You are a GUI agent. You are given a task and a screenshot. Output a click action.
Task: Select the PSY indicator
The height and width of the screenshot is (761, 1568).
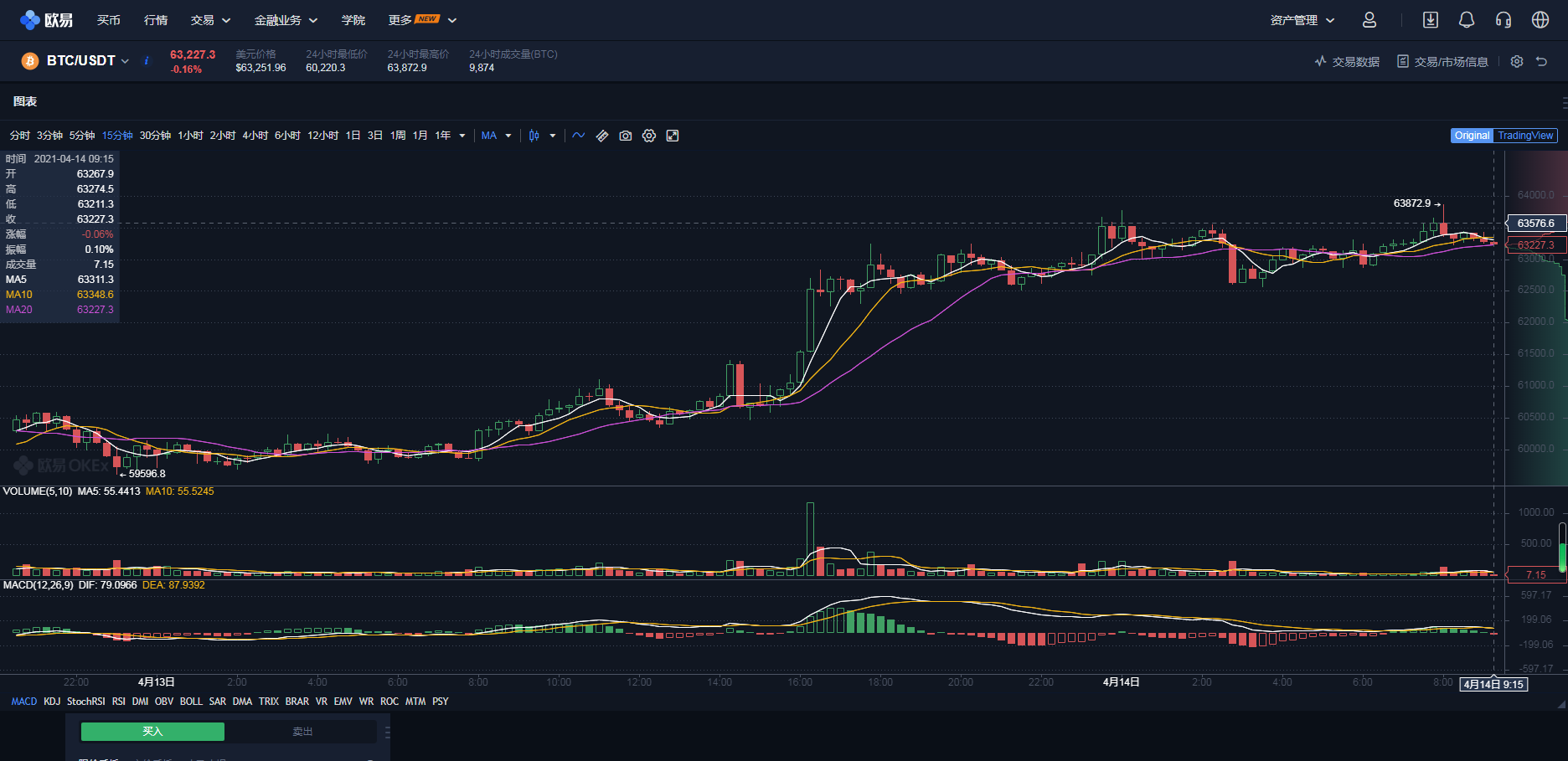tap(441, 702)
